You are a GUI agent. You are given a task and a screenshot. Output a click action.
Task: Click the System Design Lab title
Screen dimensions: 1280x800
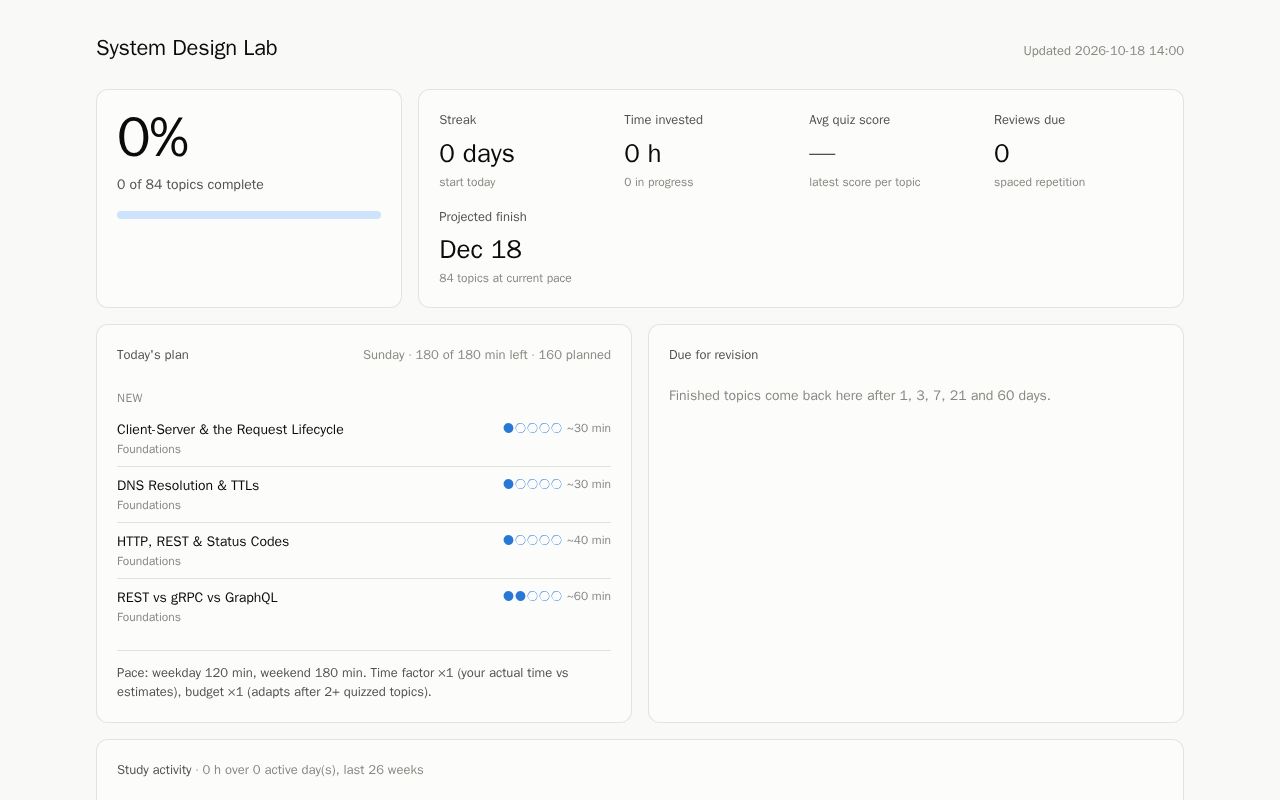click(x=187, y=48)
